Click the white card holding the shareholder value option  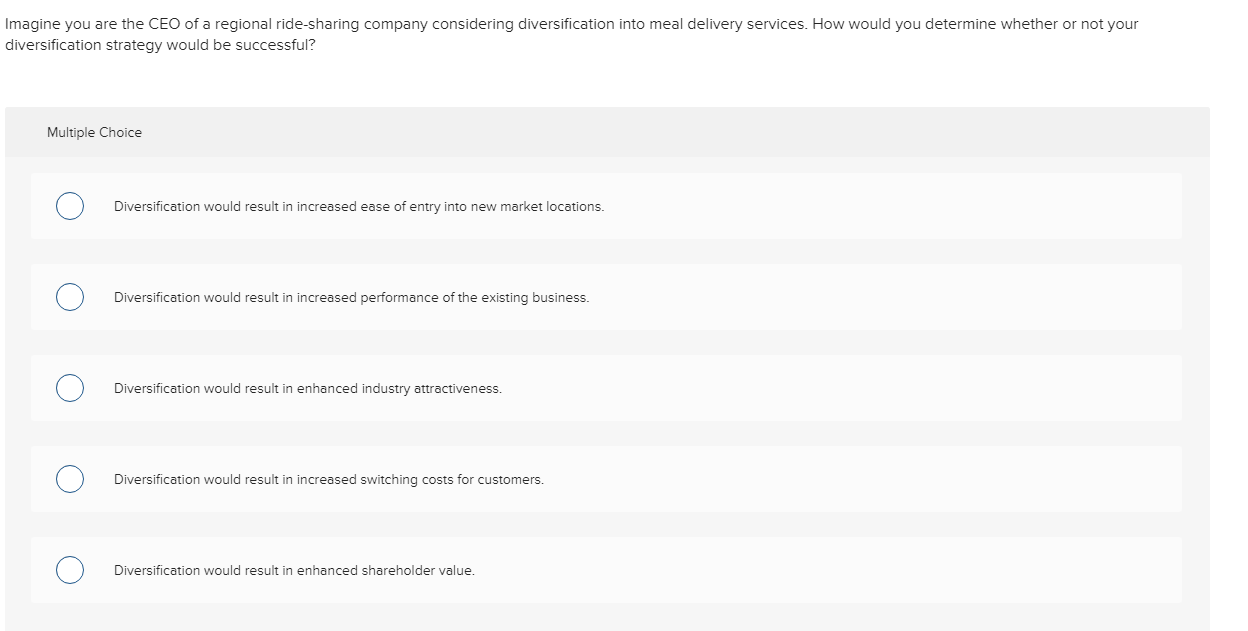606,570
